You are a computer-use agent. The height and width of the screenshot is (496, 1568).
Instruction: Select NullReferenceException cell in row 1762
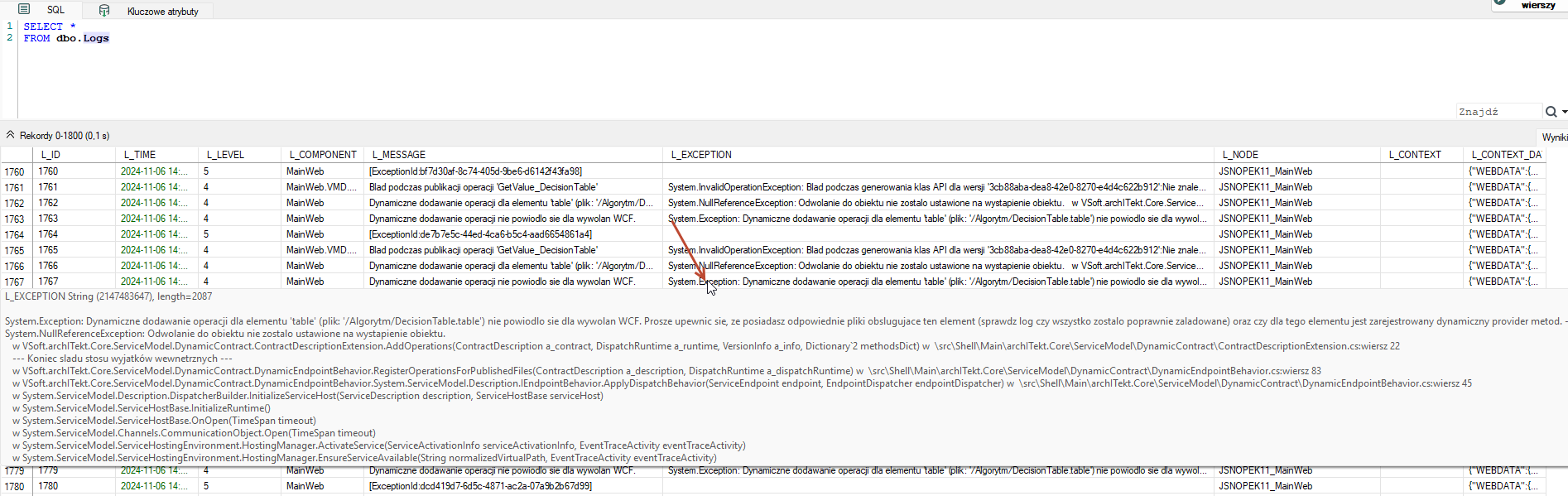pyautogui.click(x=939, y=203)
